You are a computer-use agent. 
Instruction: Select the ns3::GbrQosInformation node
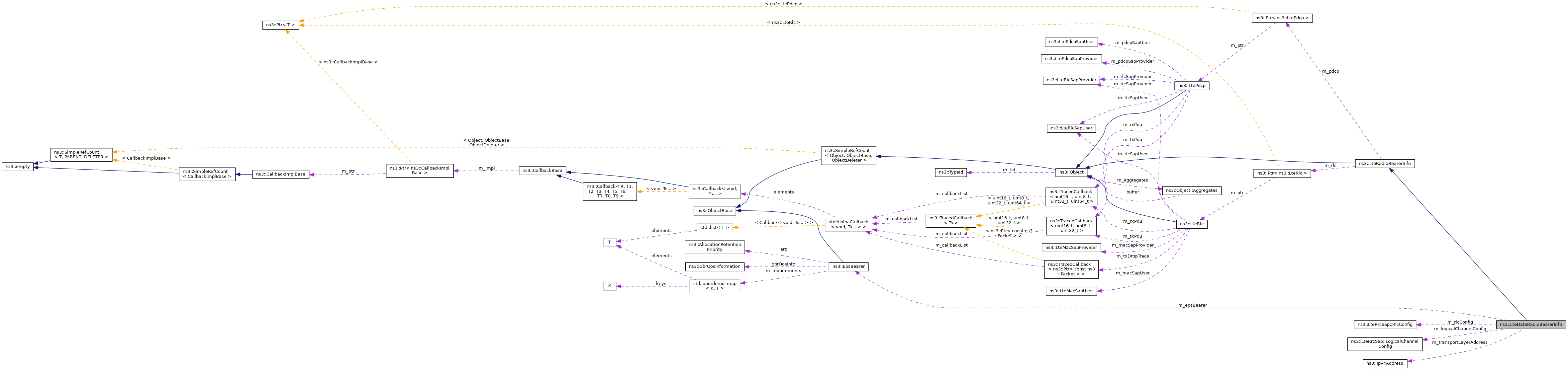715,267
